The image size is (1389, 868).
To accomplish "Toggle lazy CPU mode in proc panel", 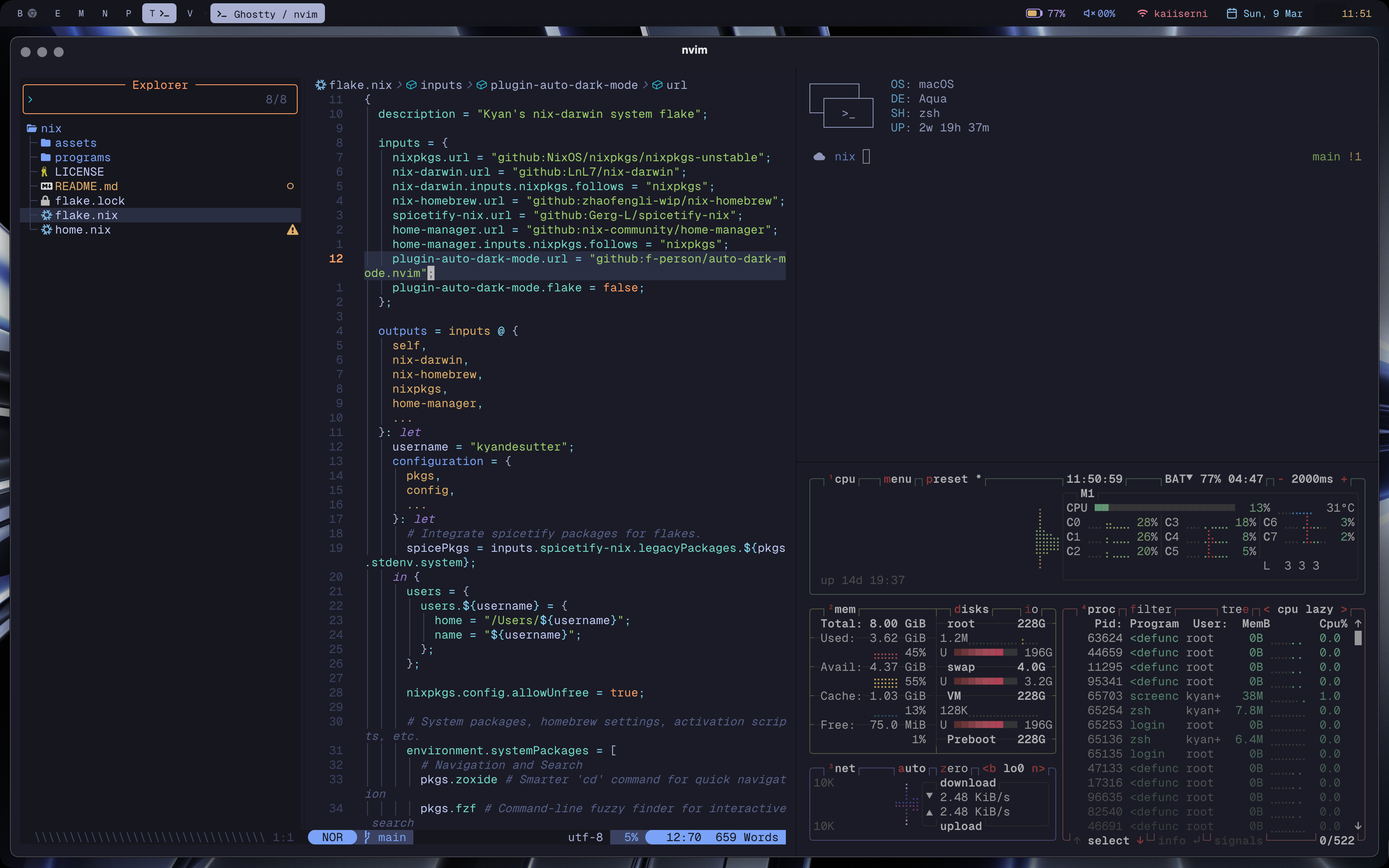I will click(x=1319, y=609).
